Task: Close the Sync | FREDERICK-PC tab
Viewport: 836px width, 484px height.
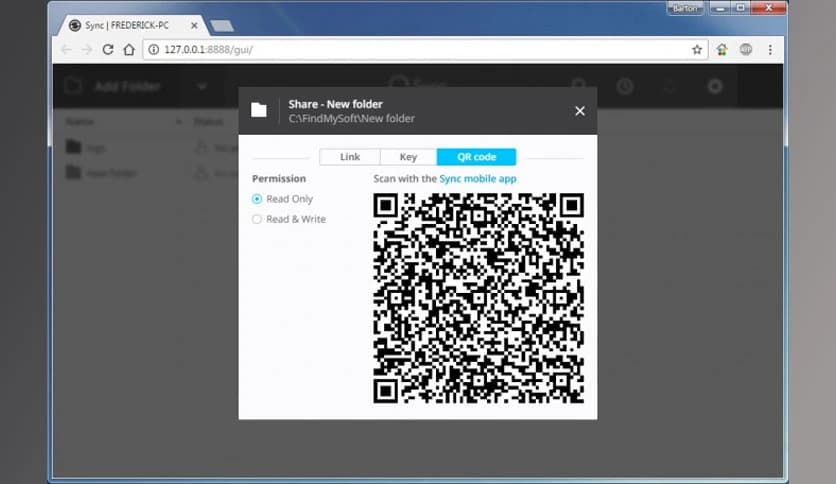Action: coord(194,25)
